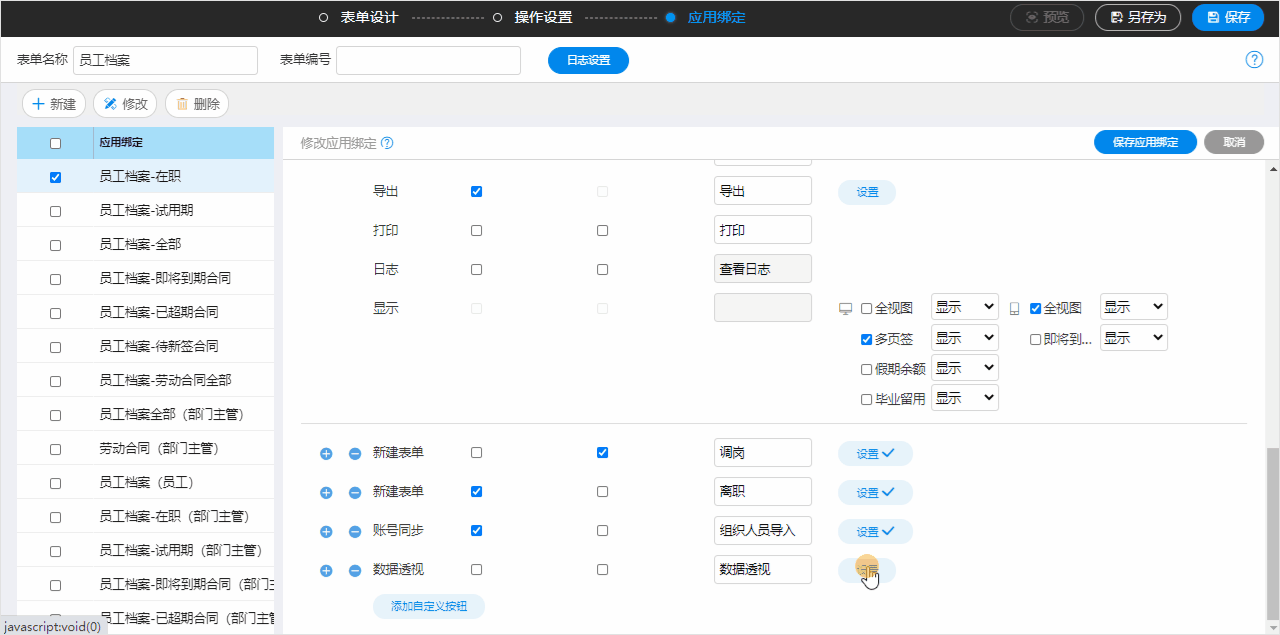1280x635 pixels.
Task: Open 显示 dropdown beside 假期余额
Action: [x=965, y=368]
